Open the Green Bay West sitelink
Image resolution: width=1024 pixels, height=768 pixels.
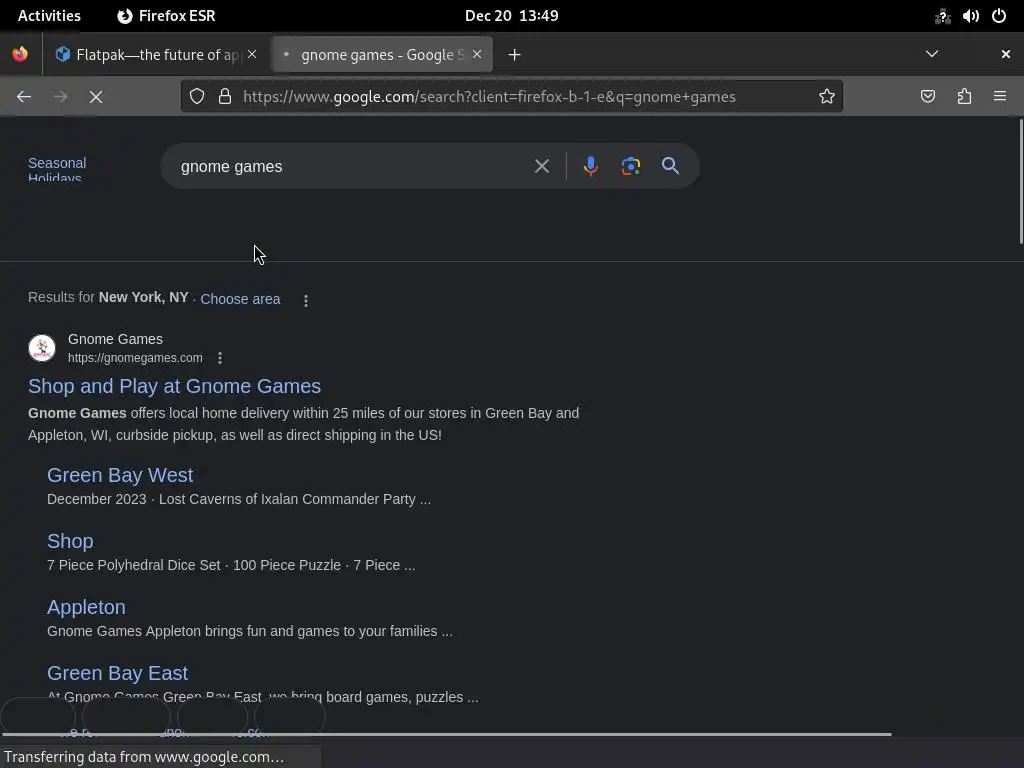click(120, 475)
